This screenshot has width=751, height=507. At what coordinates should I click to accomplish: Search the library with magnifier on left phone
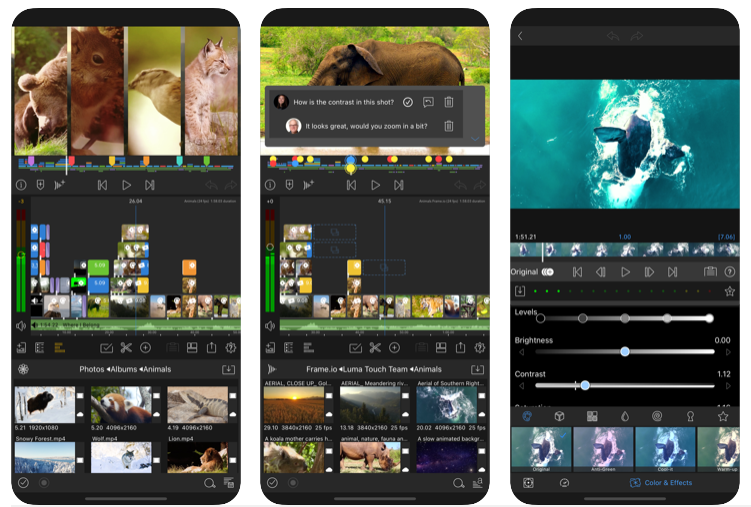pyautogui.click(x=209, y=483)
